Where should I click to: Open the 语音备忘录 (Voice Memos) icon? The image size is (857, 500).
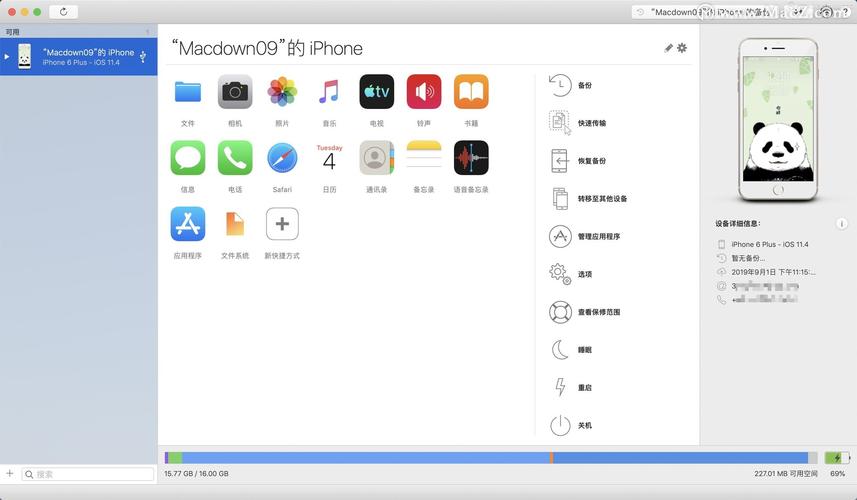[x=471, y=158]
